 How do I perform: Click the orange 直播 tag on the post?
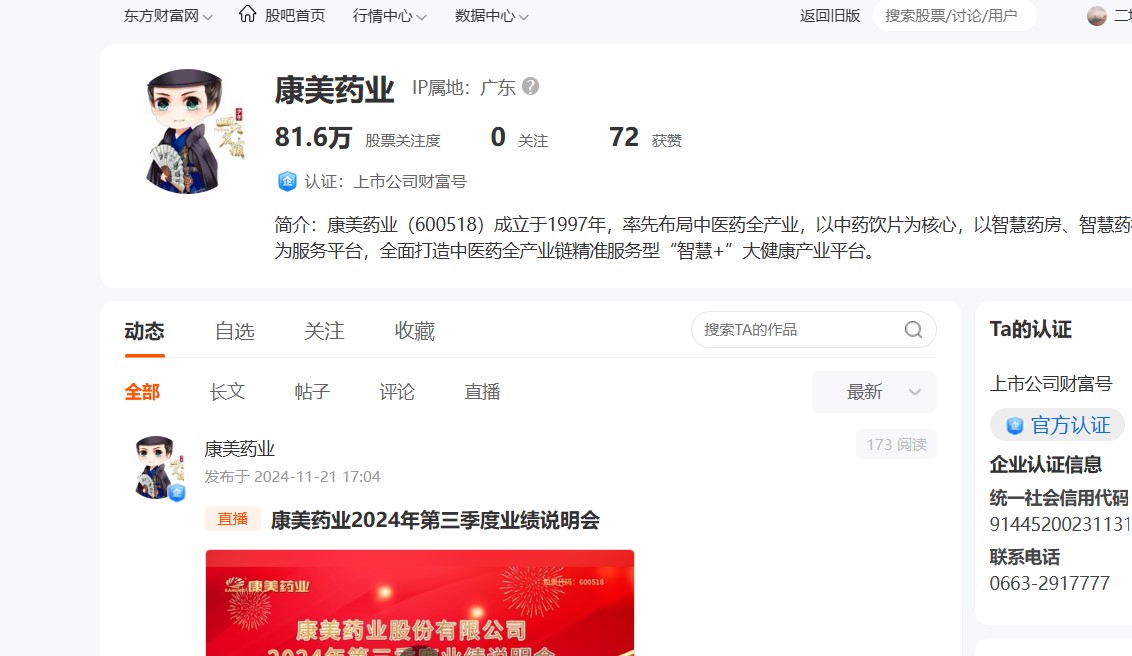(232, 519)
